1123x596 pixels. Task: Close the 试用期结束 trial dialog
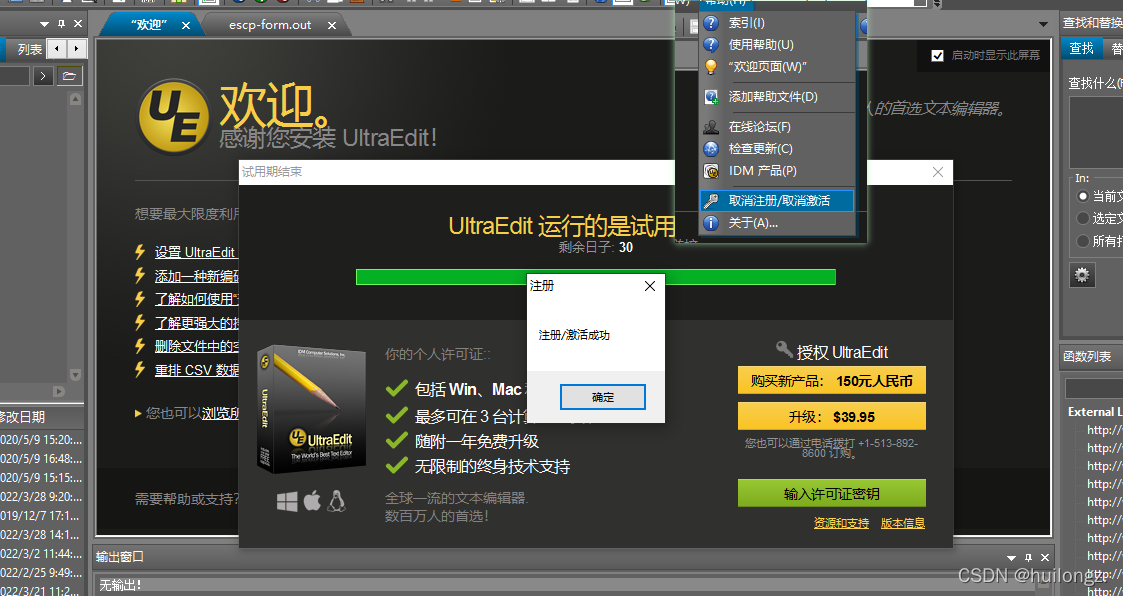938,172
